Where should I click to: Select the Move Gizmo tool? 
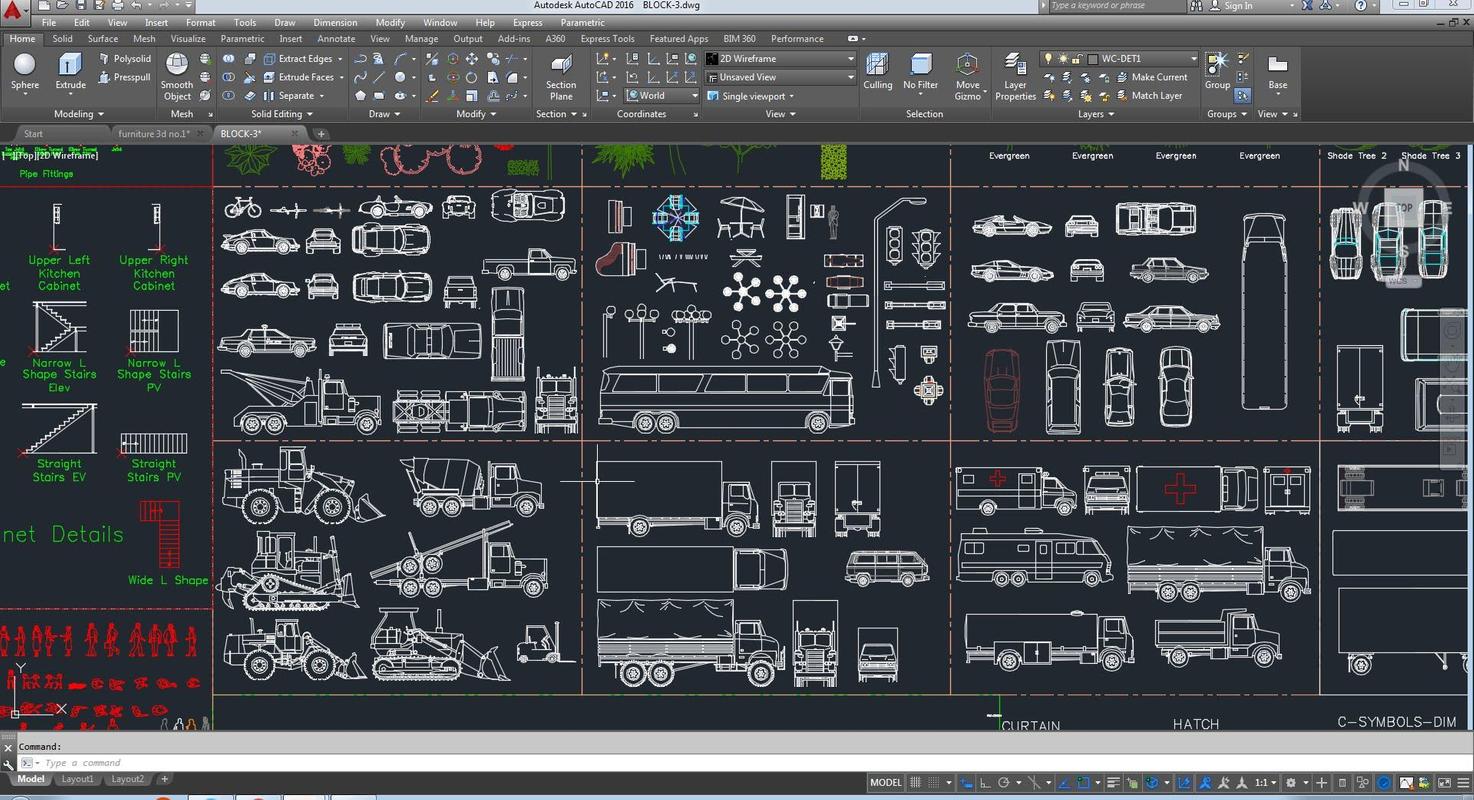tap(967, 76)
